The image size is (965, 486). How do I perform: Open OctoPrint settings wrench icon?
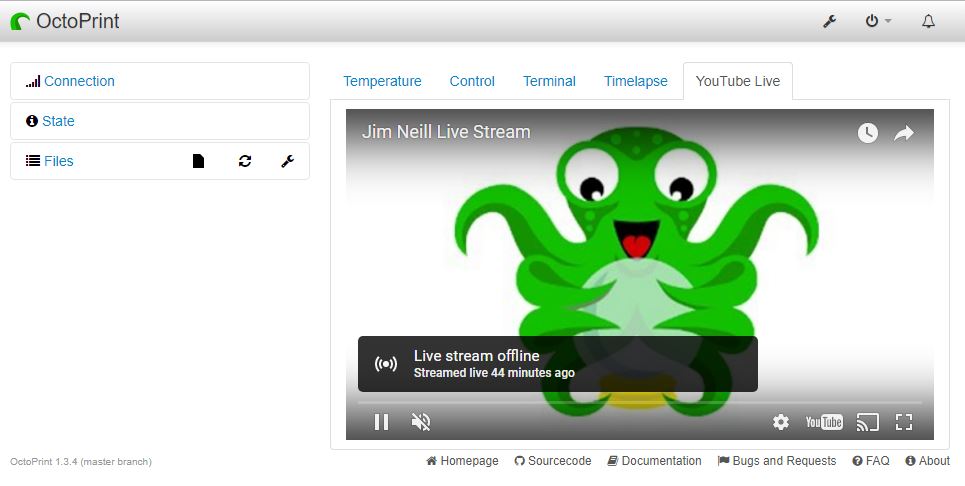pos(829,21)
